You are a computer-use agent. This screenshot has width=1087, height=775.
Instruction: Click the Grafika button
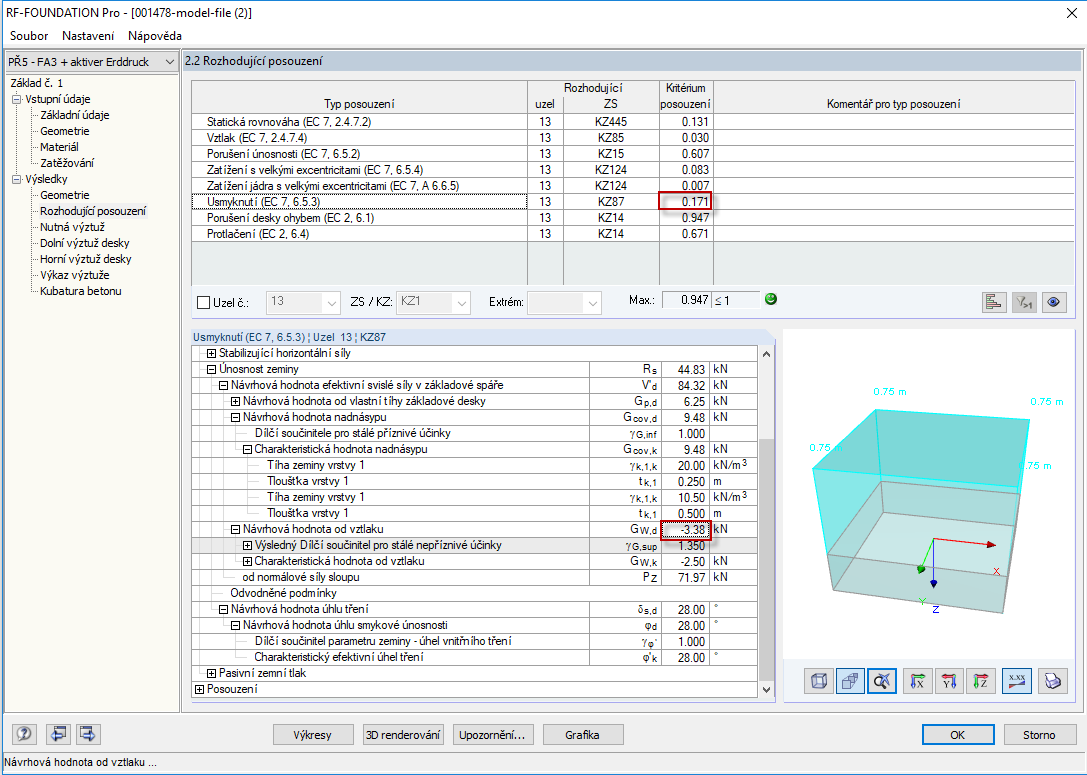[x=582, y=735]
